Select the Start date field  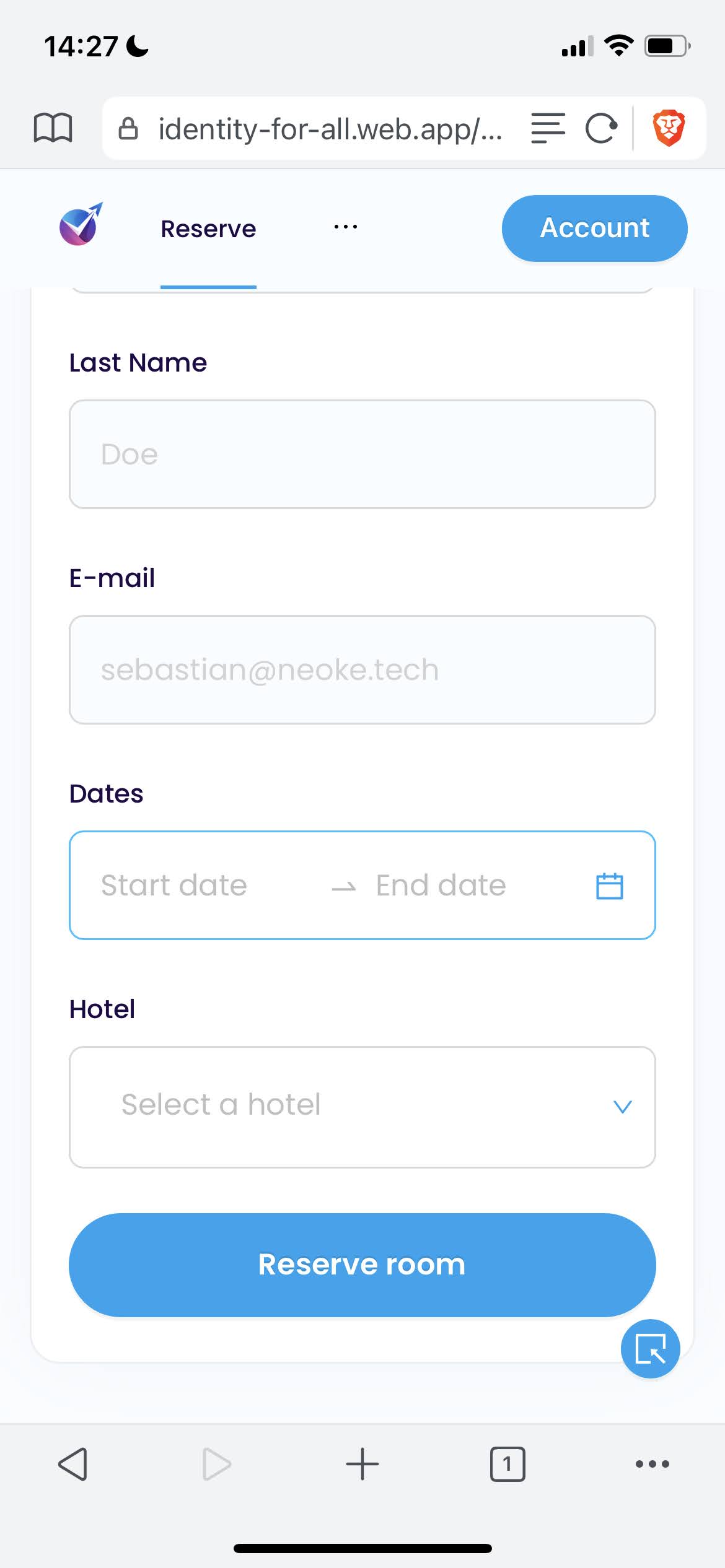point(174,886)
